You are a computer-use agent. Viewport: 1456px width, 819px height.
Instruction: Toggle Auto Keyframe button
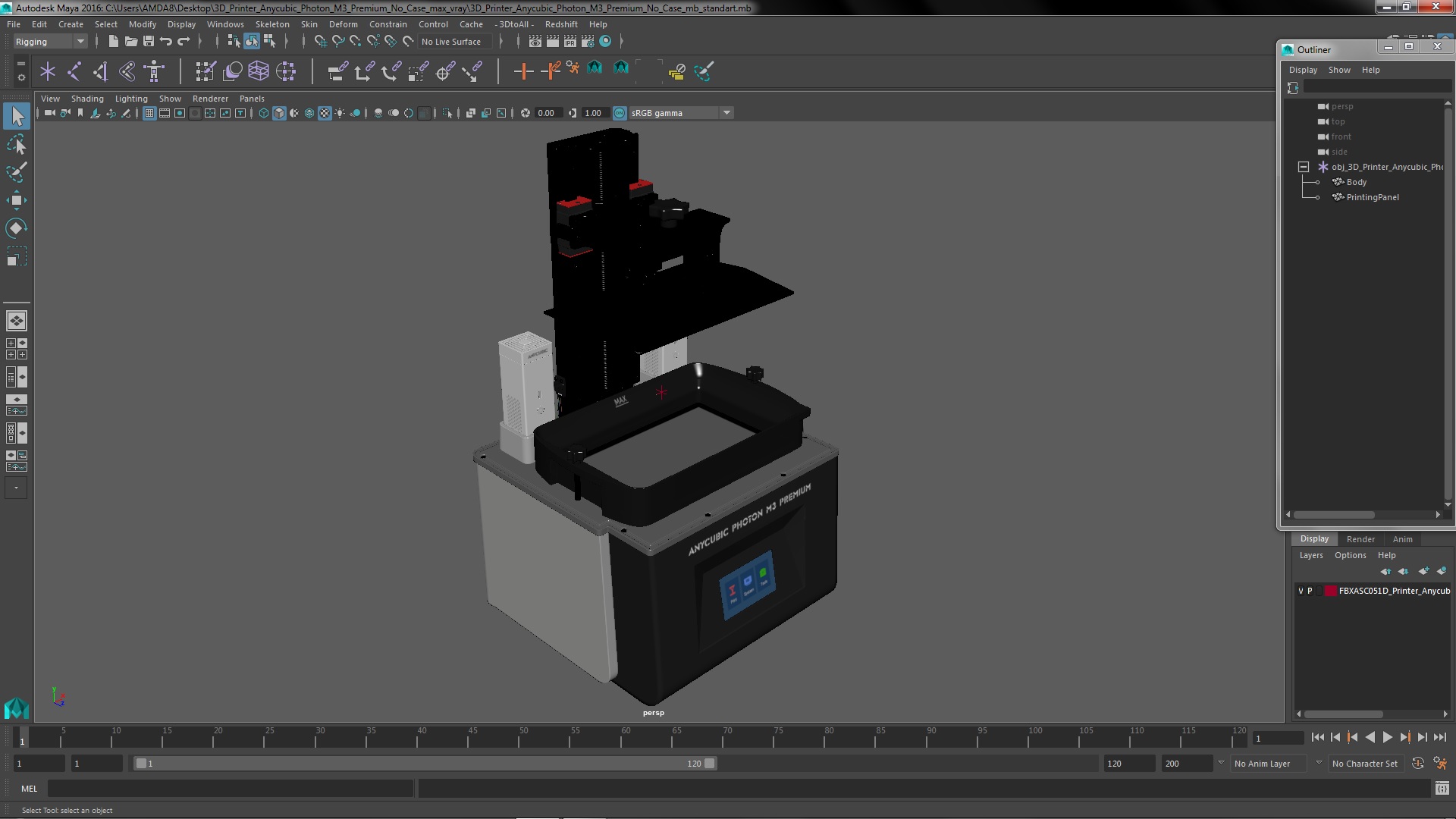coord(1417,764)
